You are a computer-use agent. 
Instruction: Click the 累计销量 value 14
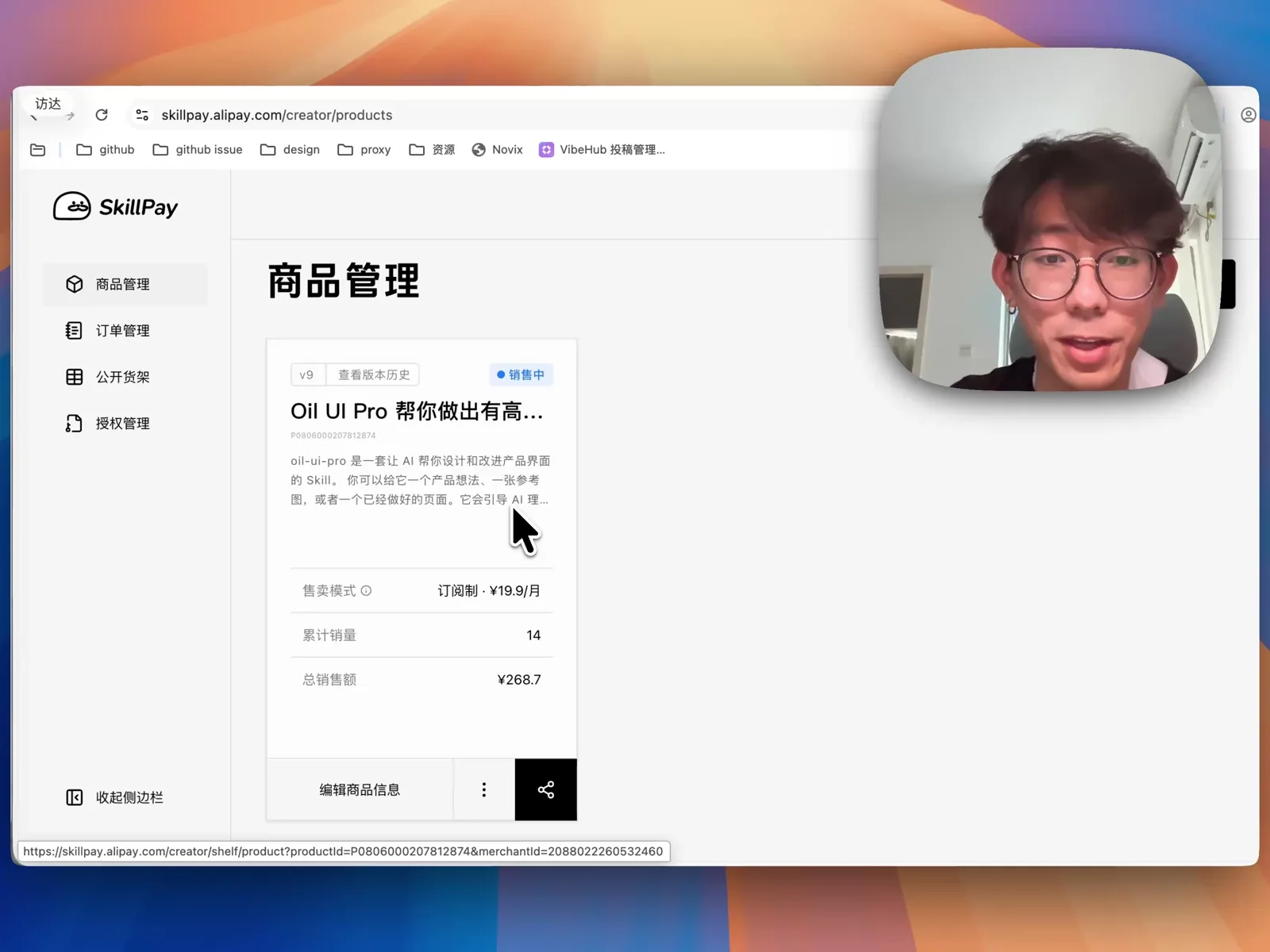[x=533, y=635]
